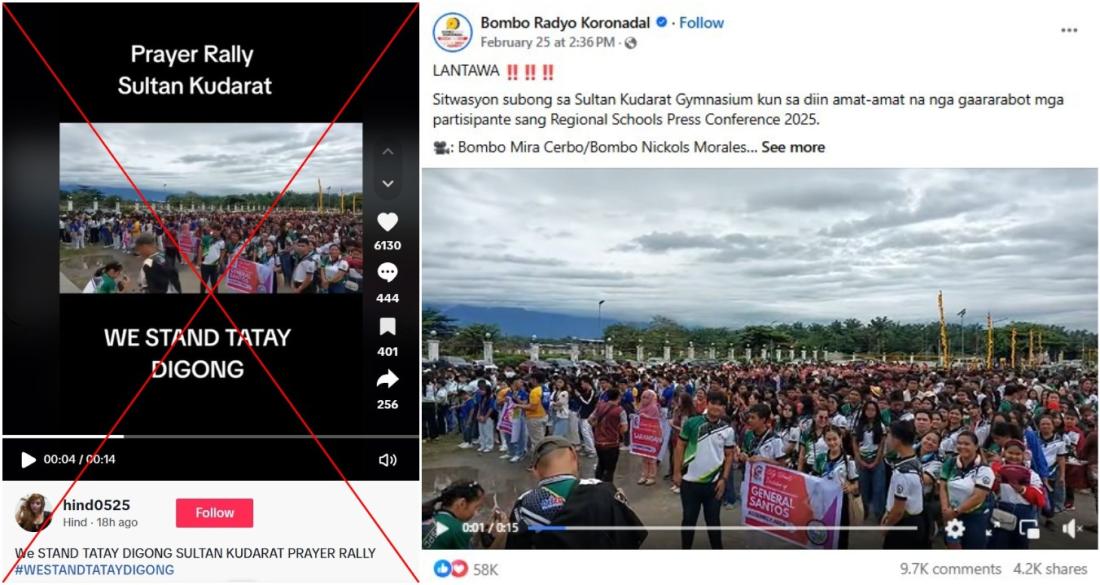Expand post text with See more
The width and height of the screenshot is (1100, 585).
tap(793, 147)
